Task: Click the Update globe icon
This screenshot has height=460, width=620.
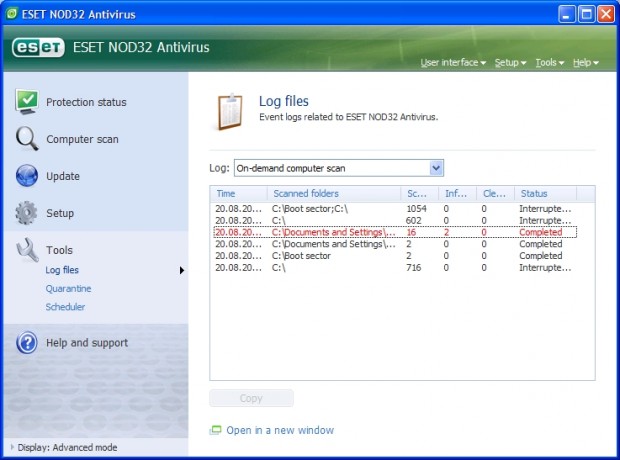Action: (x=27, y=176)
